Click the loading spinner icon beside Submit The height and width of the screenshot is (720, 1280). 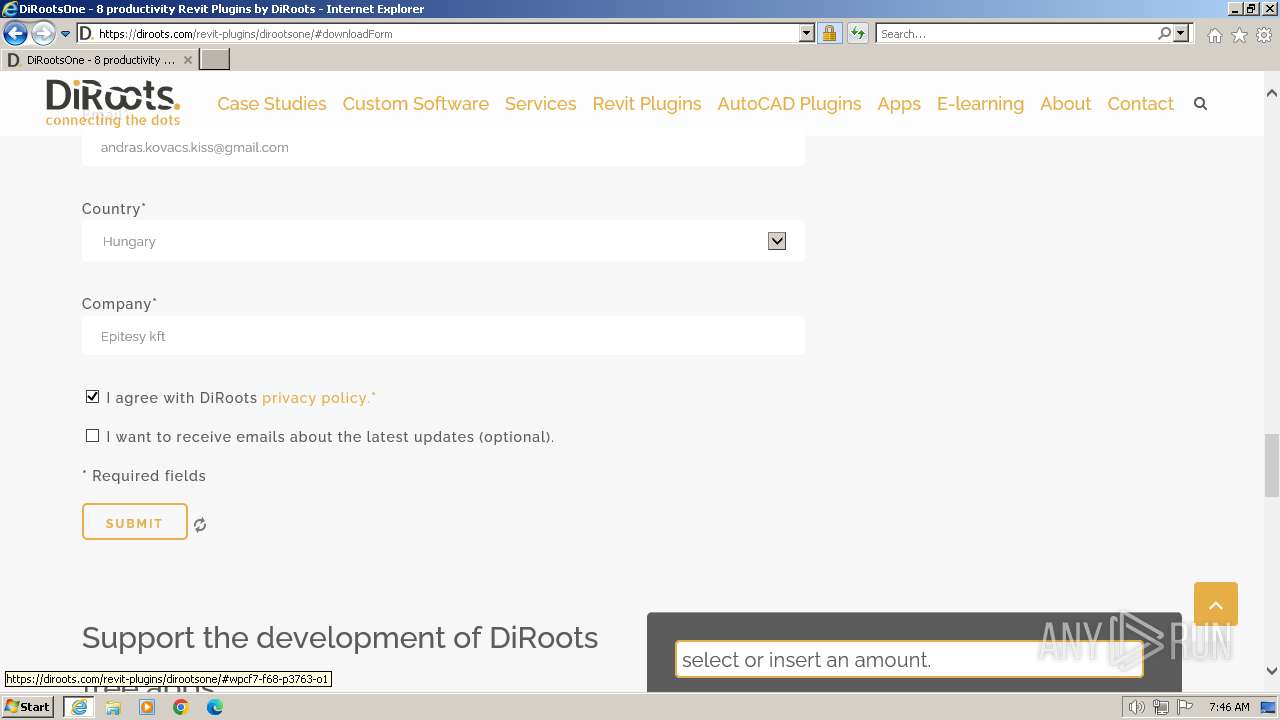pyautogui.click(x=200, y=525)
